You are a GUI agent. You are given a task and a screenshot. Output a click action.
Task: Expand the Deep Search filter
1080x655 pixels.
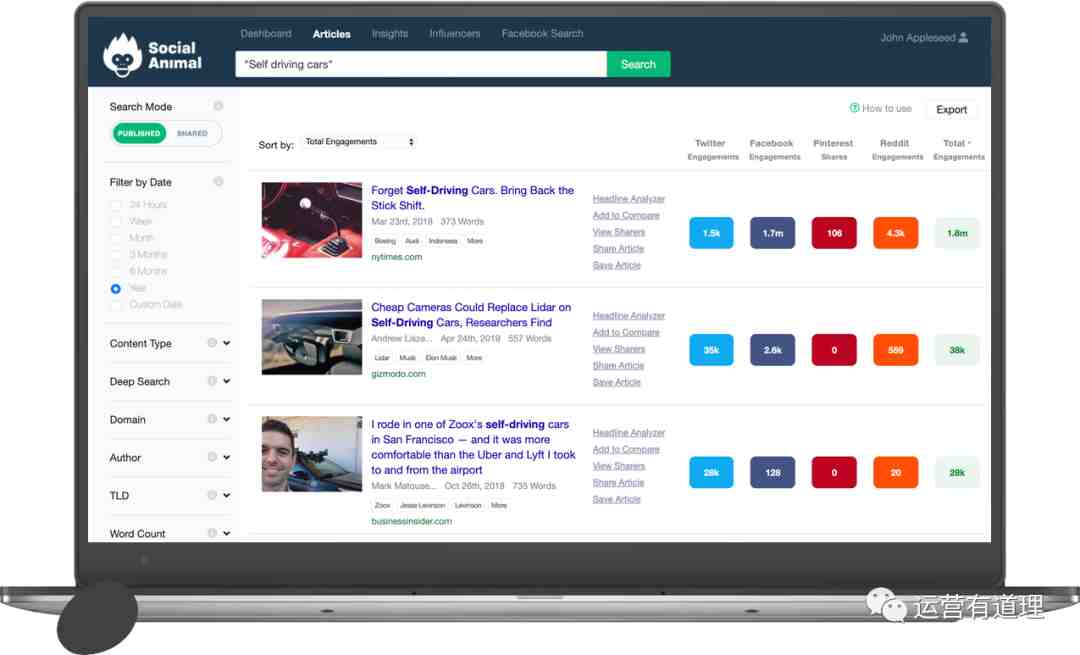227,381
